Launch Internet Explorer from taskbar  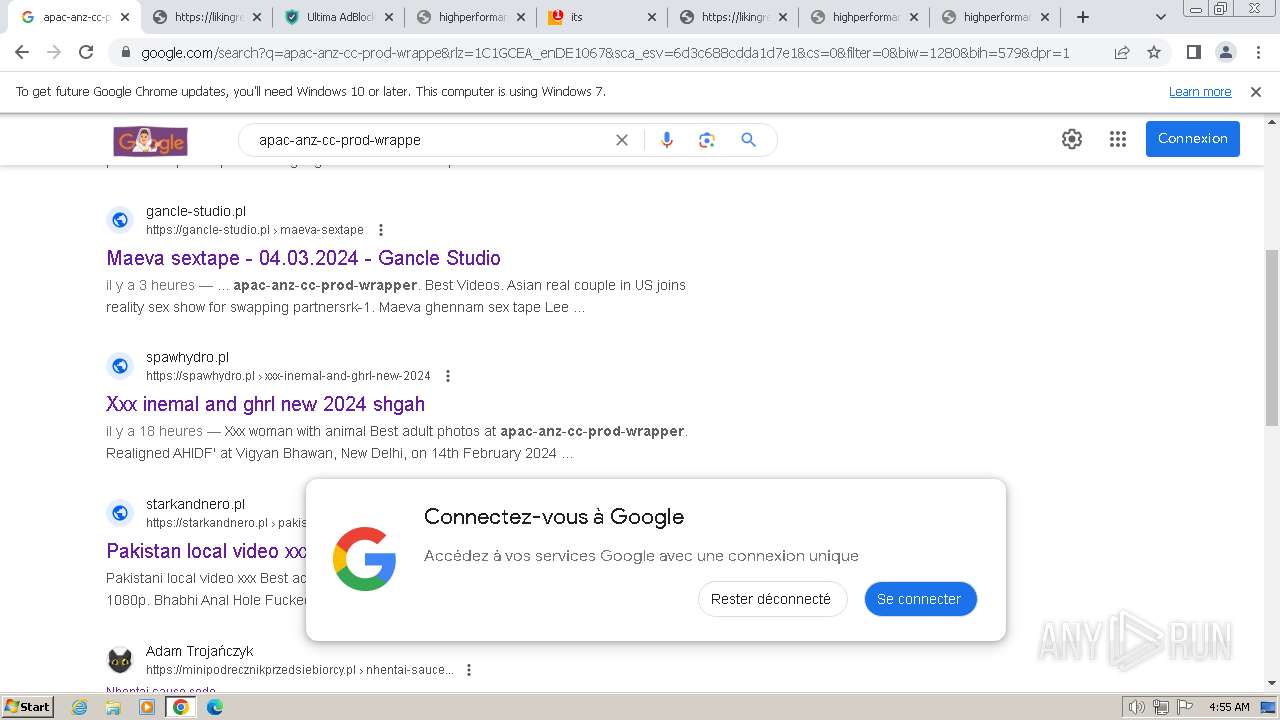pos(80,707)
